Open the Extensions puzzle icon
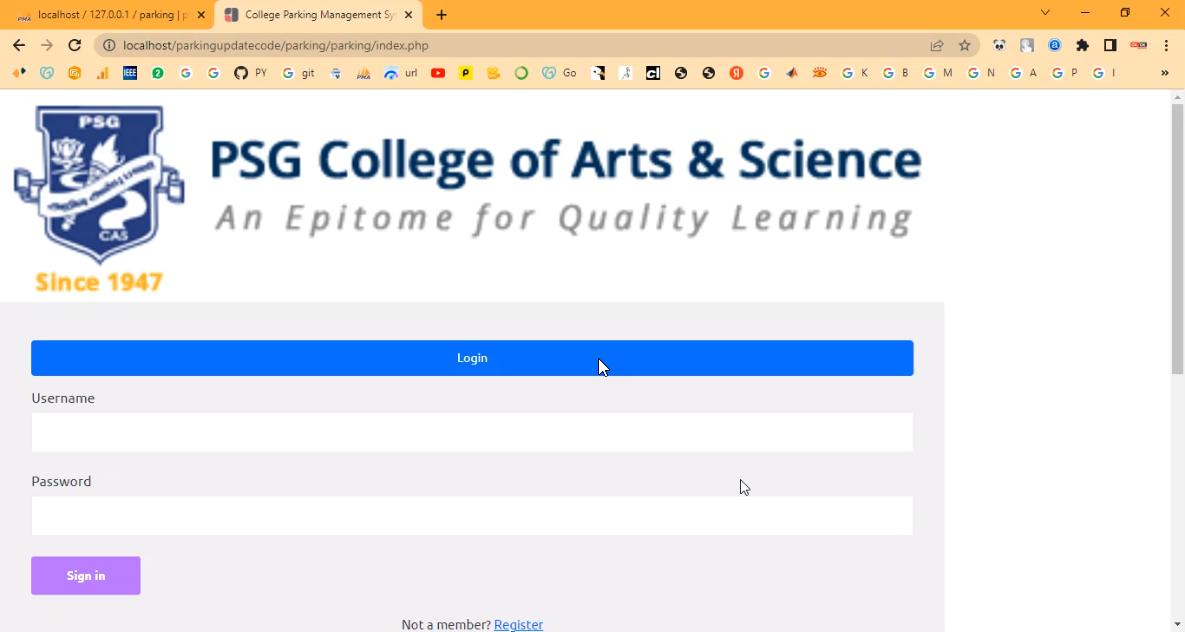Image resolution: width=1185 pixels, height=632 pixels. point(1082,45)
